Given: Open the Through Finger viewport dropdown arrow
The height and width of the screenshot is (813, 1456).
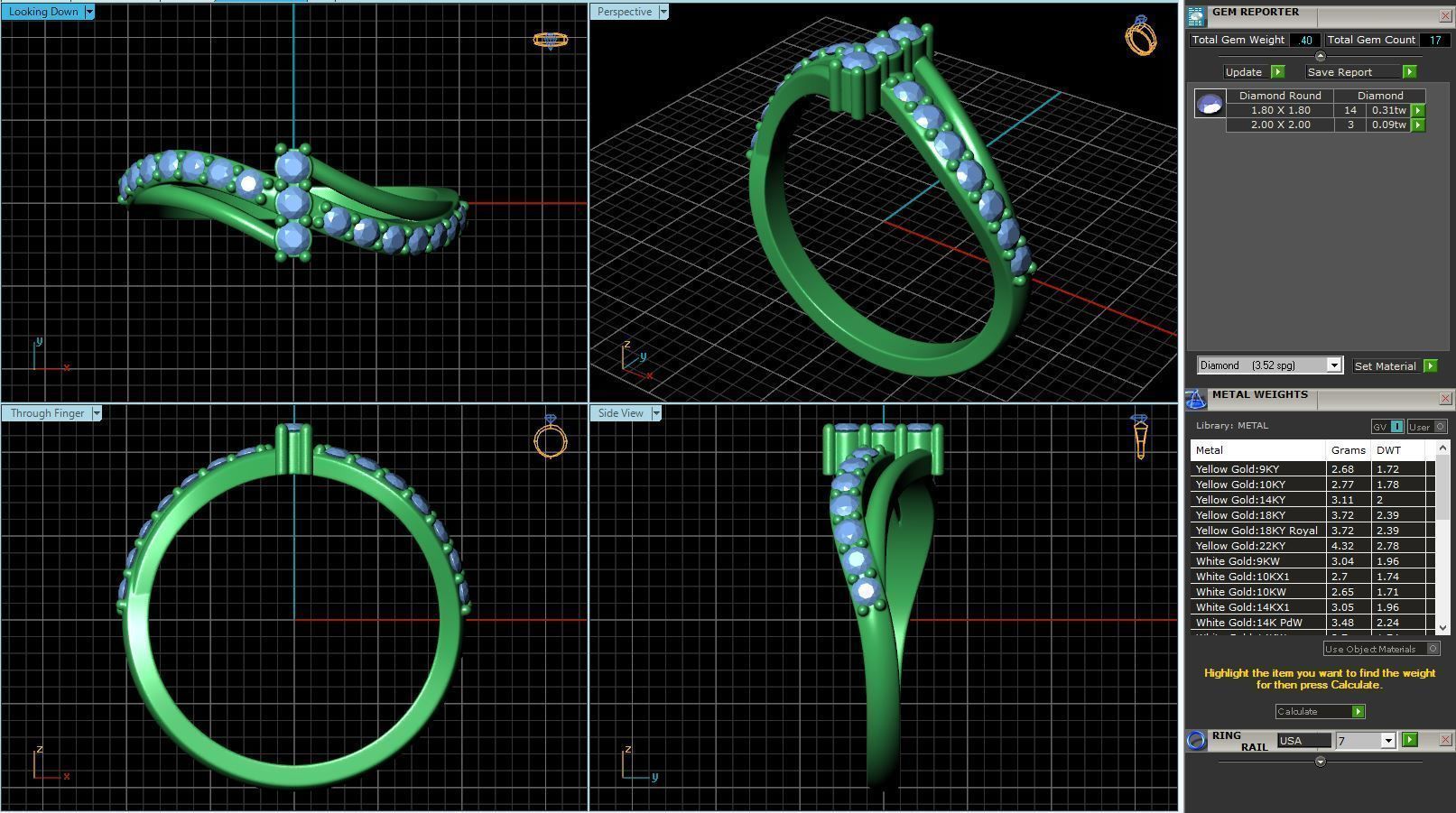Looking at the screenshot, I should 97,413.
